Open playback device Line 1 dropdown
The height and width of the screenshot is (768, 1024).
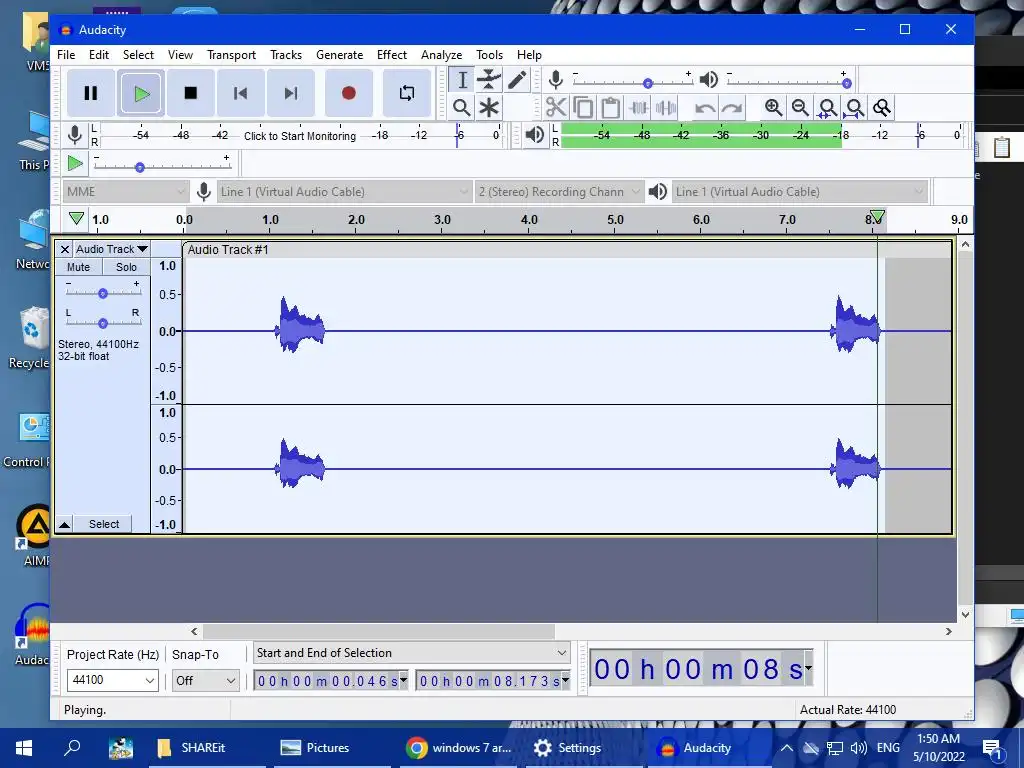point(799,192)
